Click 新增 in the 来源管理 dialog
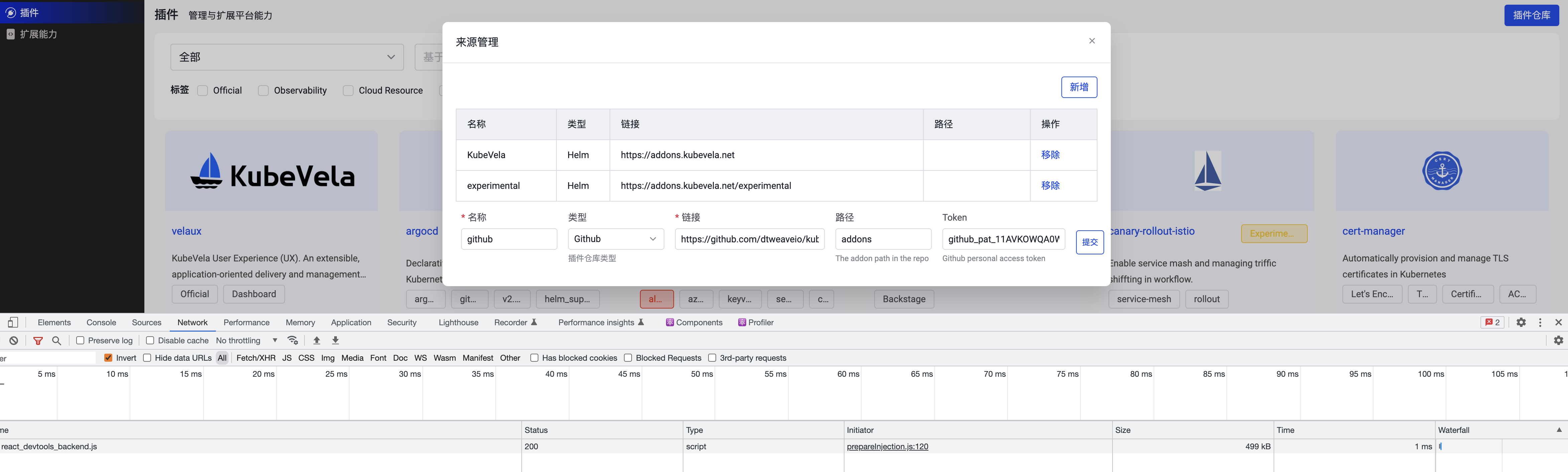This screenshot has width=1568, height=472. tap(1079, 87)
